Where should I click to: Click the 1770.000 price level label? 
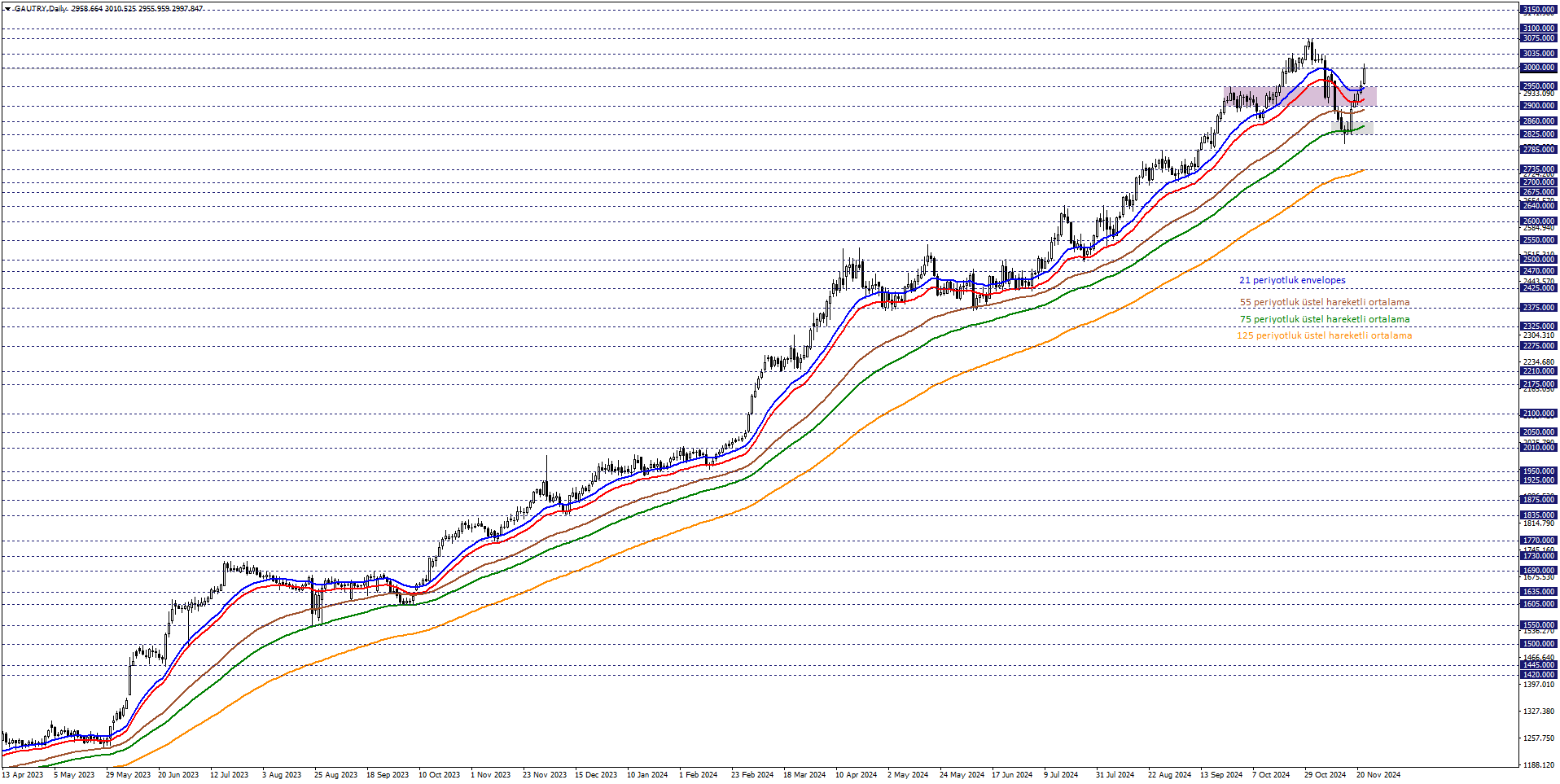[1538, 541]
